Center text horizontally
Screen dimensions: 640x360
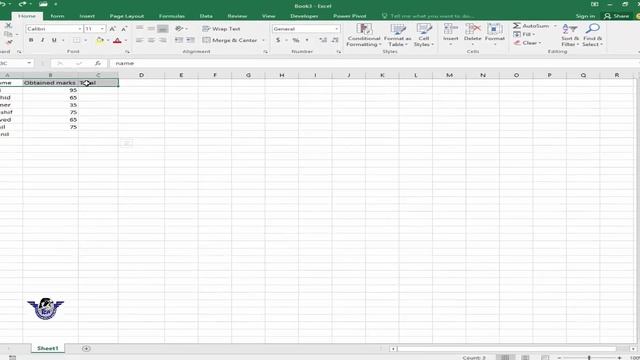click(151, 40)
